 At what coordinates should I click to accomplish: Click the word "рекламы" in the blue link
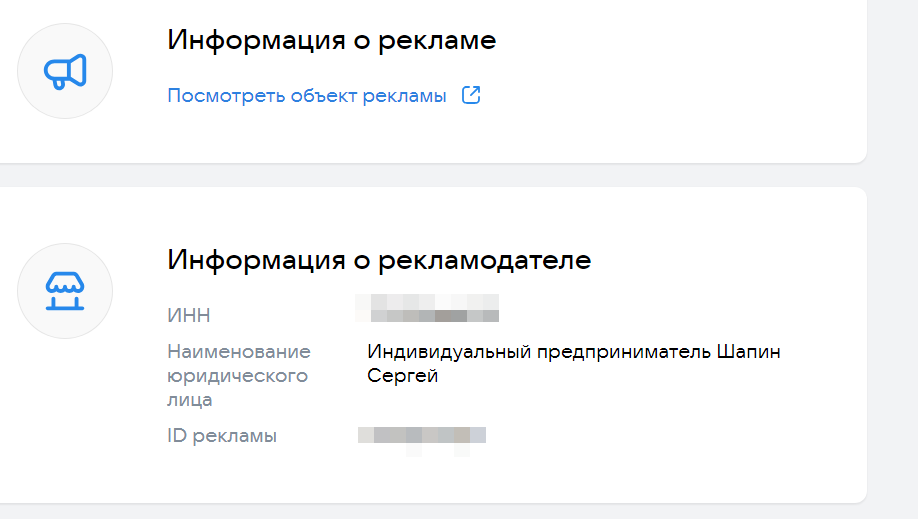coord(409,96)
